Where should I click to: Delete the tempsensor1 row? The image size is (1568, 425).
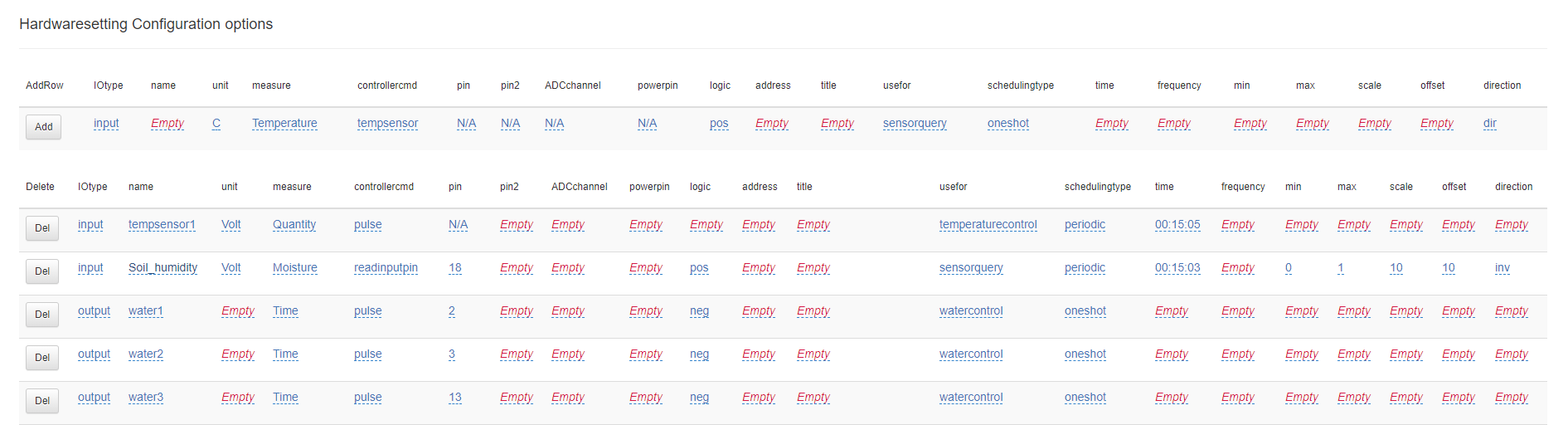click(x=42, y=228)
